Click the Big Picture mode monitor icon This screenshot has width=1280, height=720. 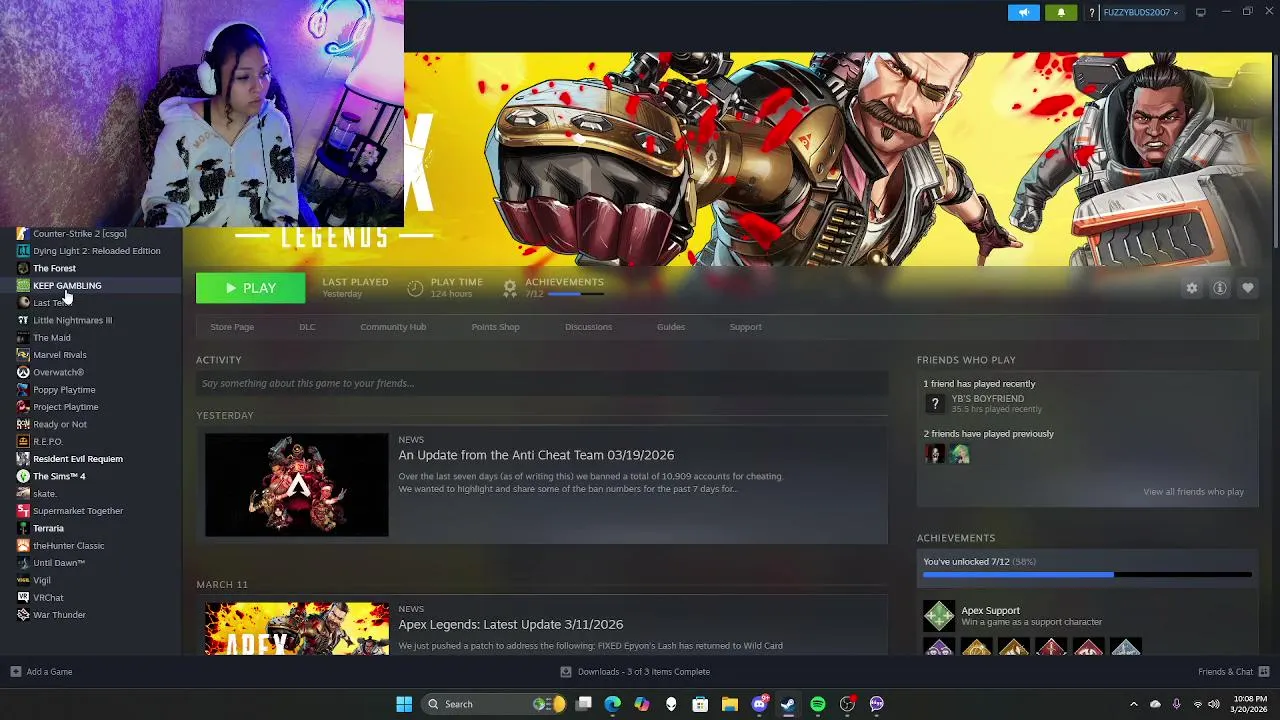[x=1200, y=12]
